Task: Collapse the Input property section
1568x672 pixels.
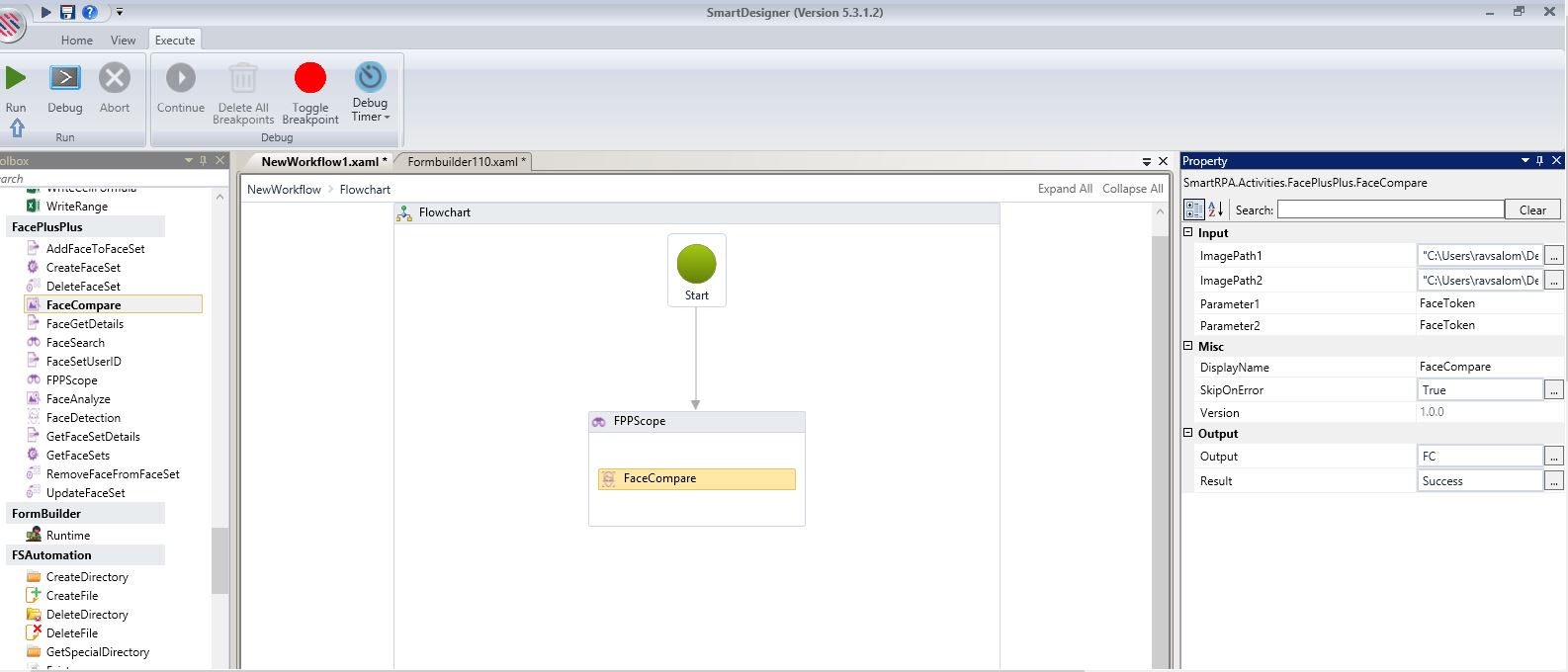Action: click(x=1188, y=233)
